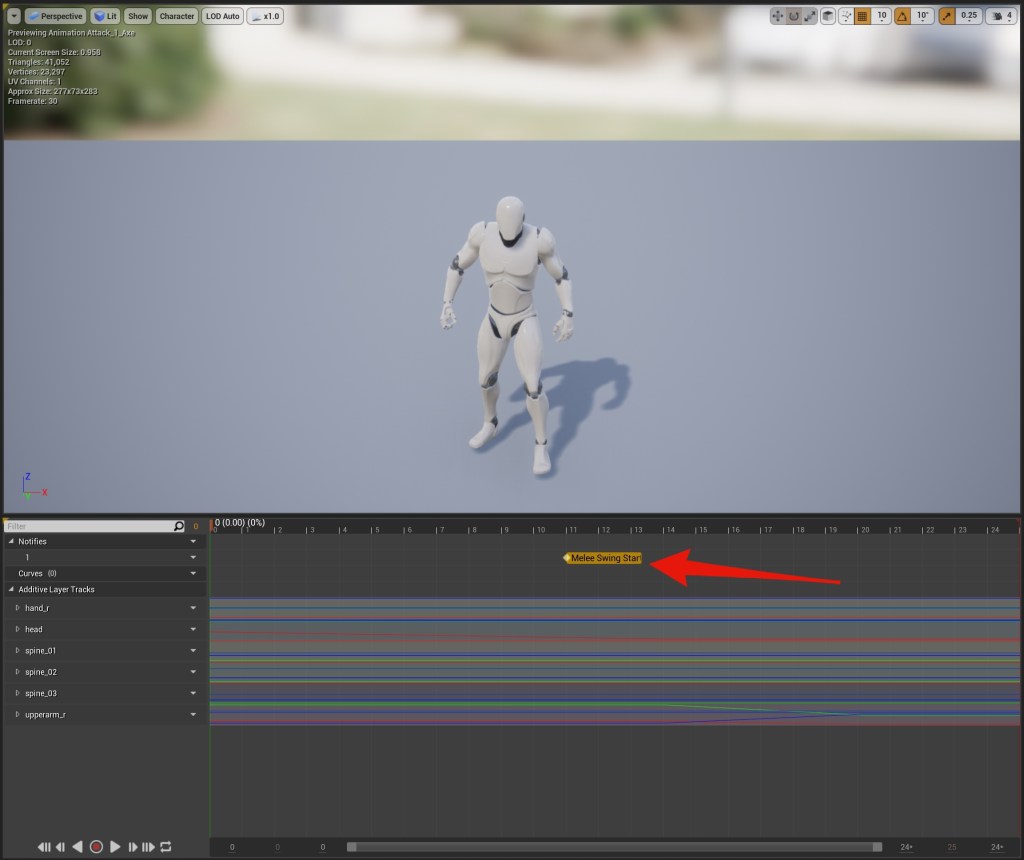Image resolution: width=1024 pixels, height=860 pixels.
Task: Select the Rotate gizmo tool
Action: point(794,16)
